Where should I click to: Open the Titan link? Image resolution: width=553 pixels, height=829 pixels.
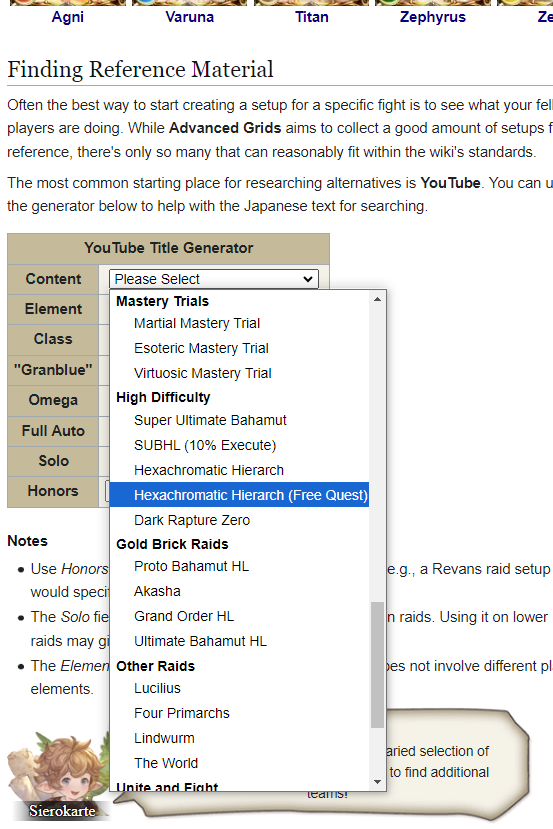311,17
